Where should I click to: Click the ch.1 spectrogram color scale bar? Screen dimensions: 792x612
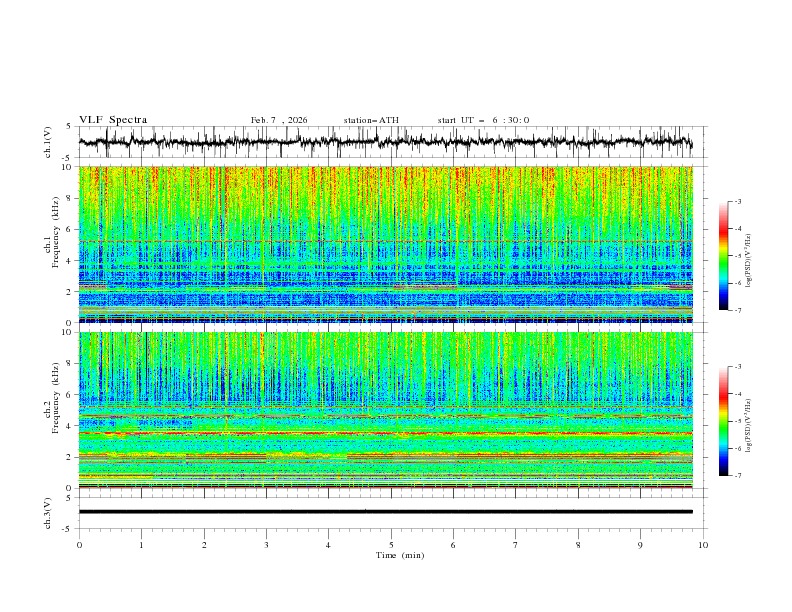(x=723, y=256)
